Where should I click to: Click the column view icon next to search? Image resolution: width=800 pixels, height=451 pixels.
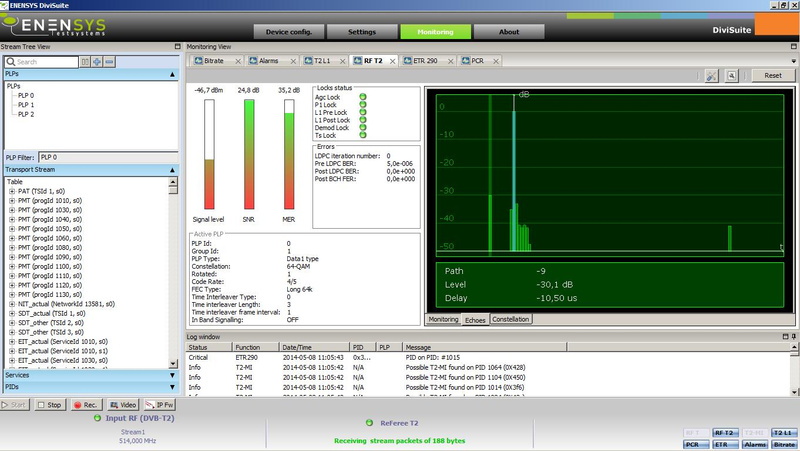85,62
